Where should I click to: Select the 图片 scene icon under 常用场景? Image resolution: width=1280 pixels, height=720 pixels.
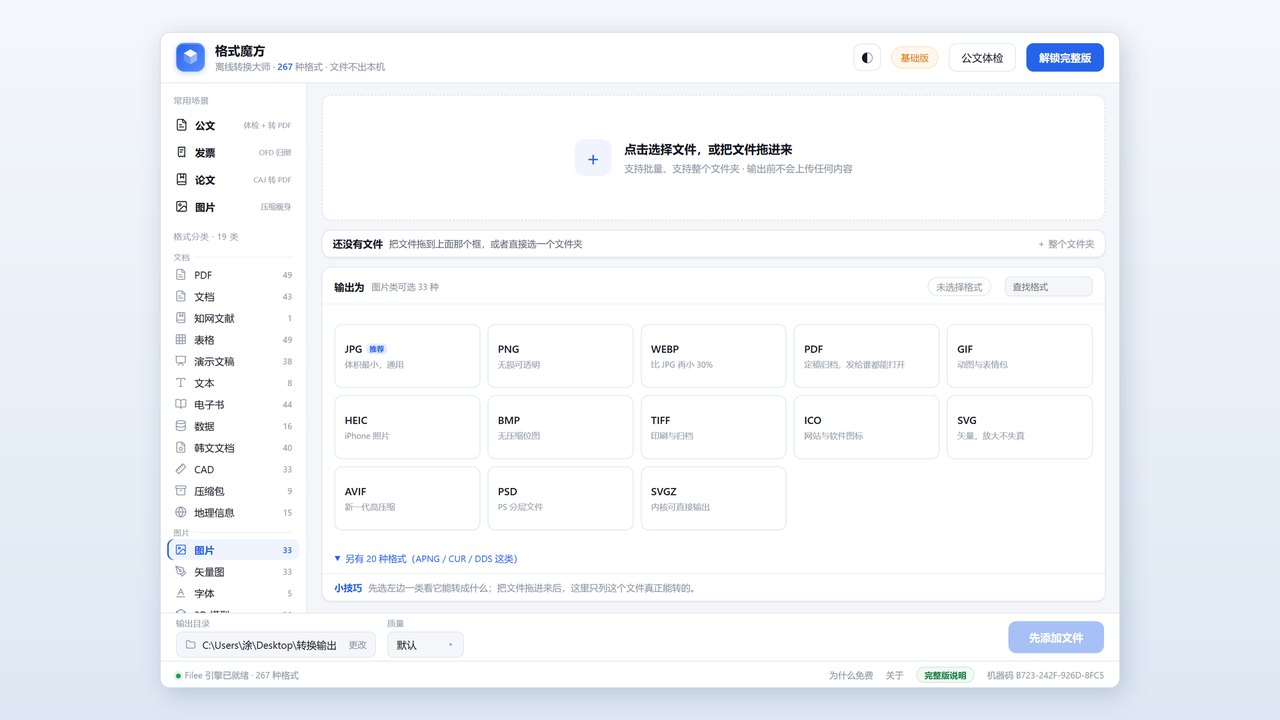pos(181,206)
